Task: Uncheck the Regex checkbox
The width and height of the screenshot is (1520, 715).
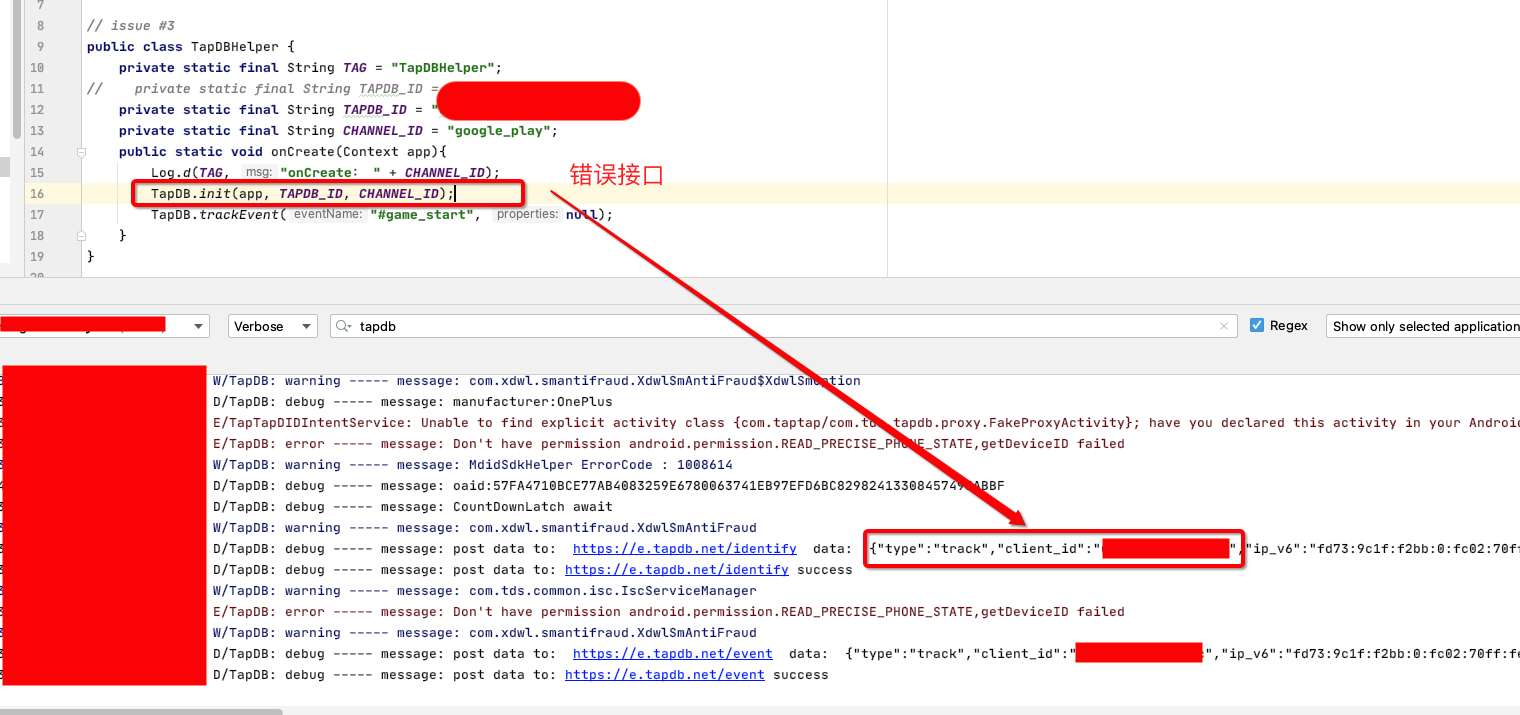Action: (x=1257, y=324)
